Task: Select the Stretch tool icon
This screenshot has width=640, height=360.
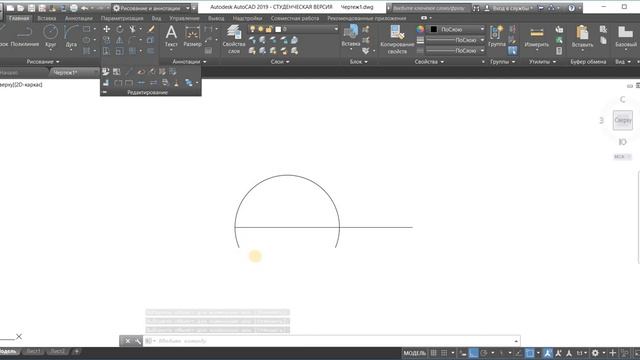Action: point(107,51)
